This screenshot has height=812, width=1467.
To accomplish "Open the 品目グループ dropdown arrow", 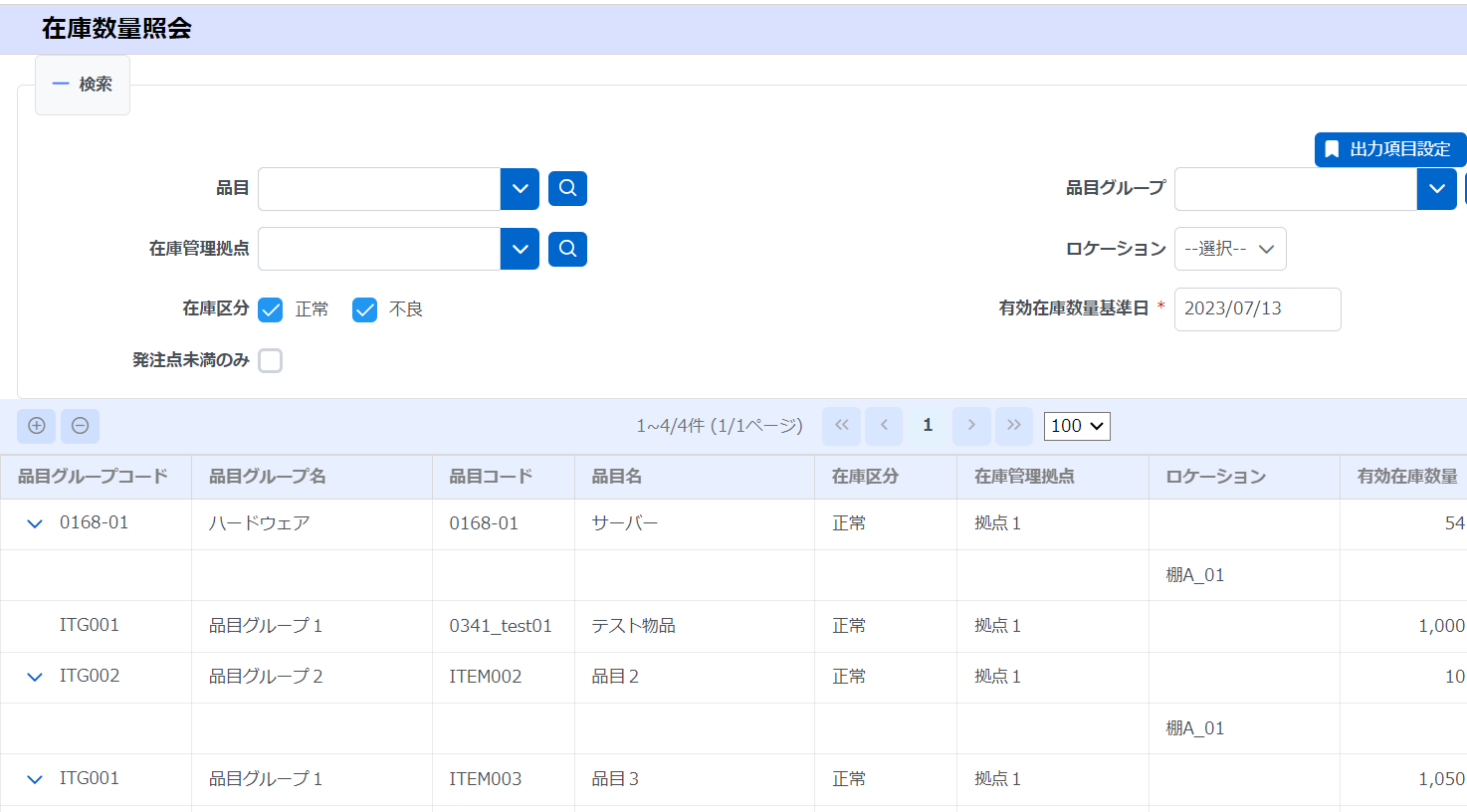I will tap(1436, 189).
